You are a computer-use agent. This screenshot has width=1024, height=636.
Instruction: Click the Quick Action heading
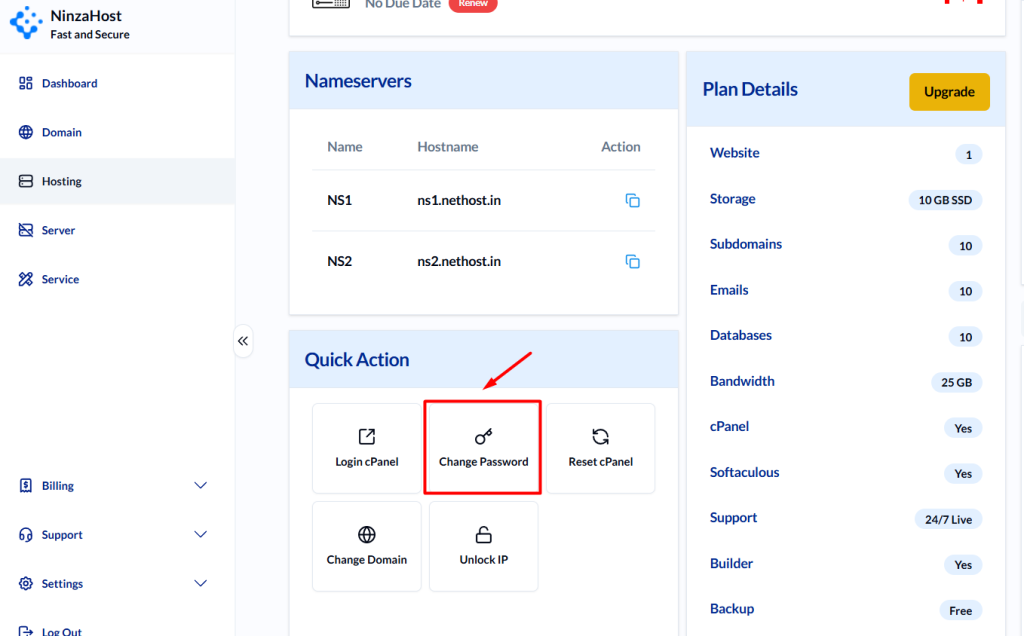click(x=357, y=359)
